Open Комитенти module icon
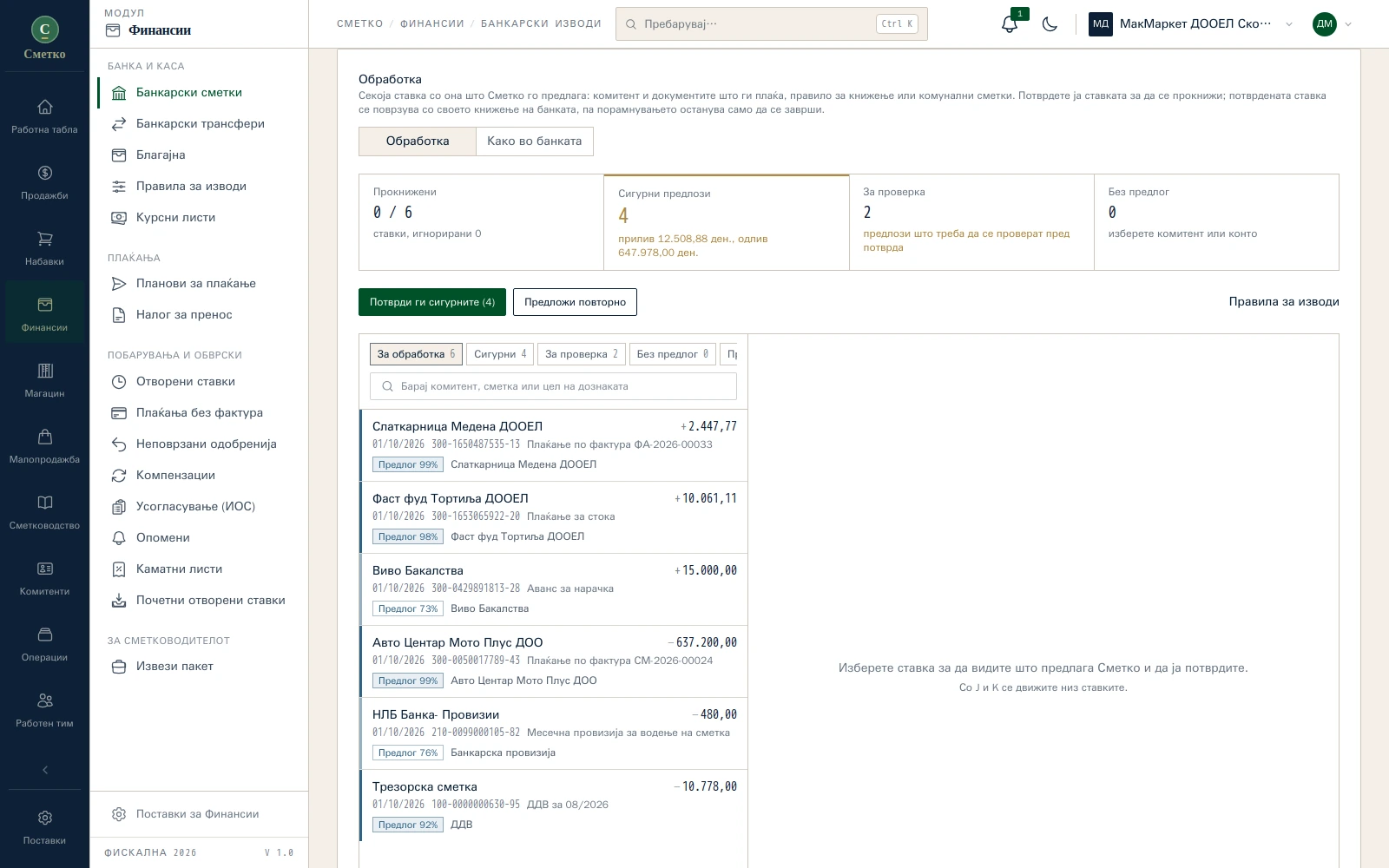 coord(44,577)
